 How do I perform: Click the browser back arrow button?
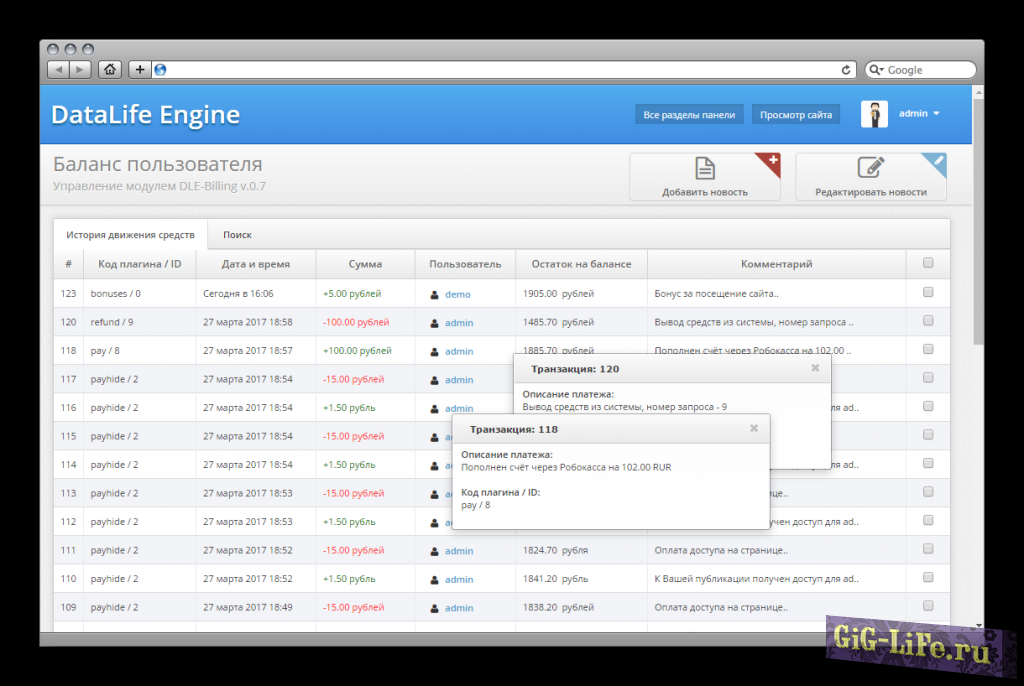(x=58, y=70)
